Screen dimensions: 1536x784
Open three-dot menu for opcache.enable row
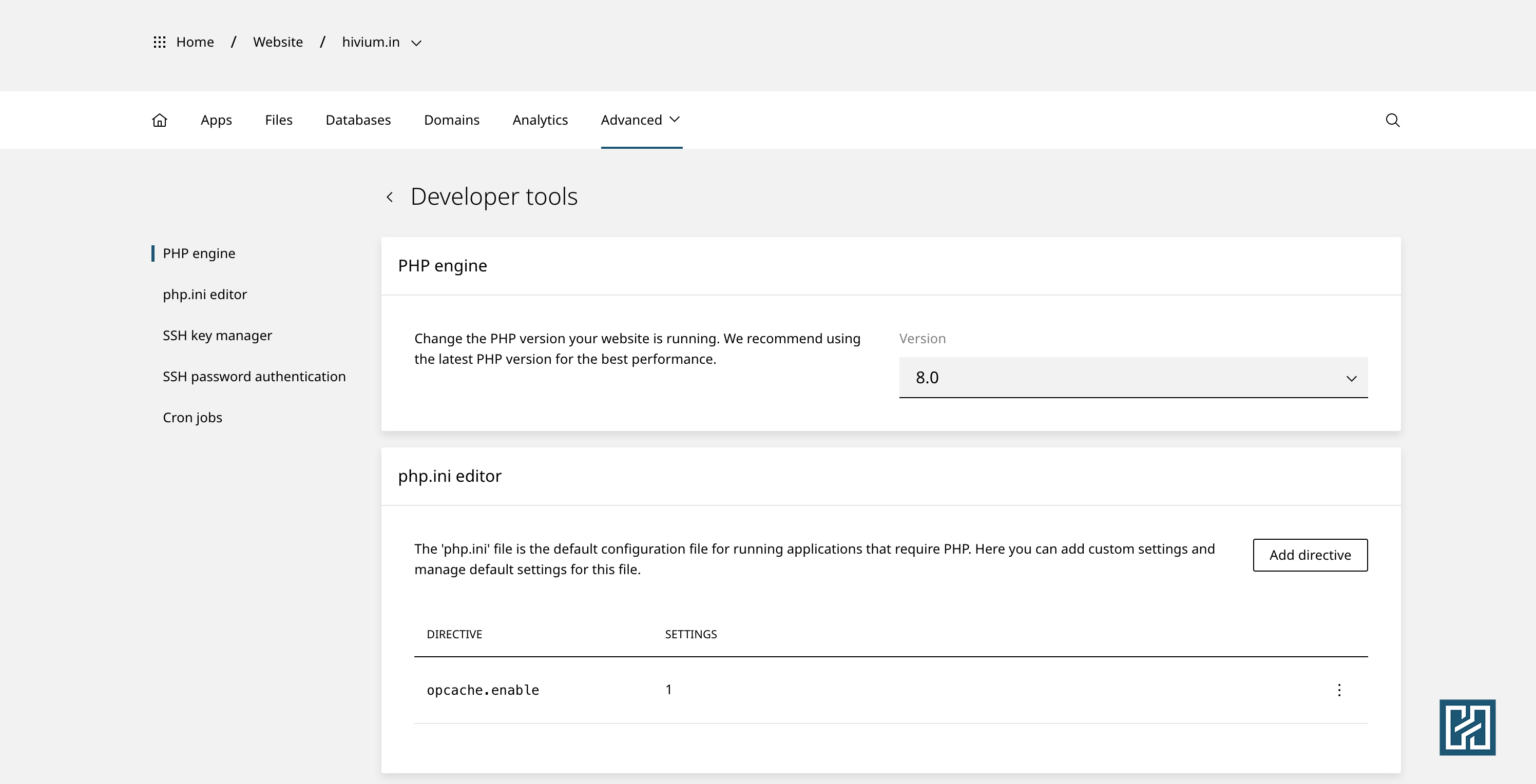(1339, 690)
